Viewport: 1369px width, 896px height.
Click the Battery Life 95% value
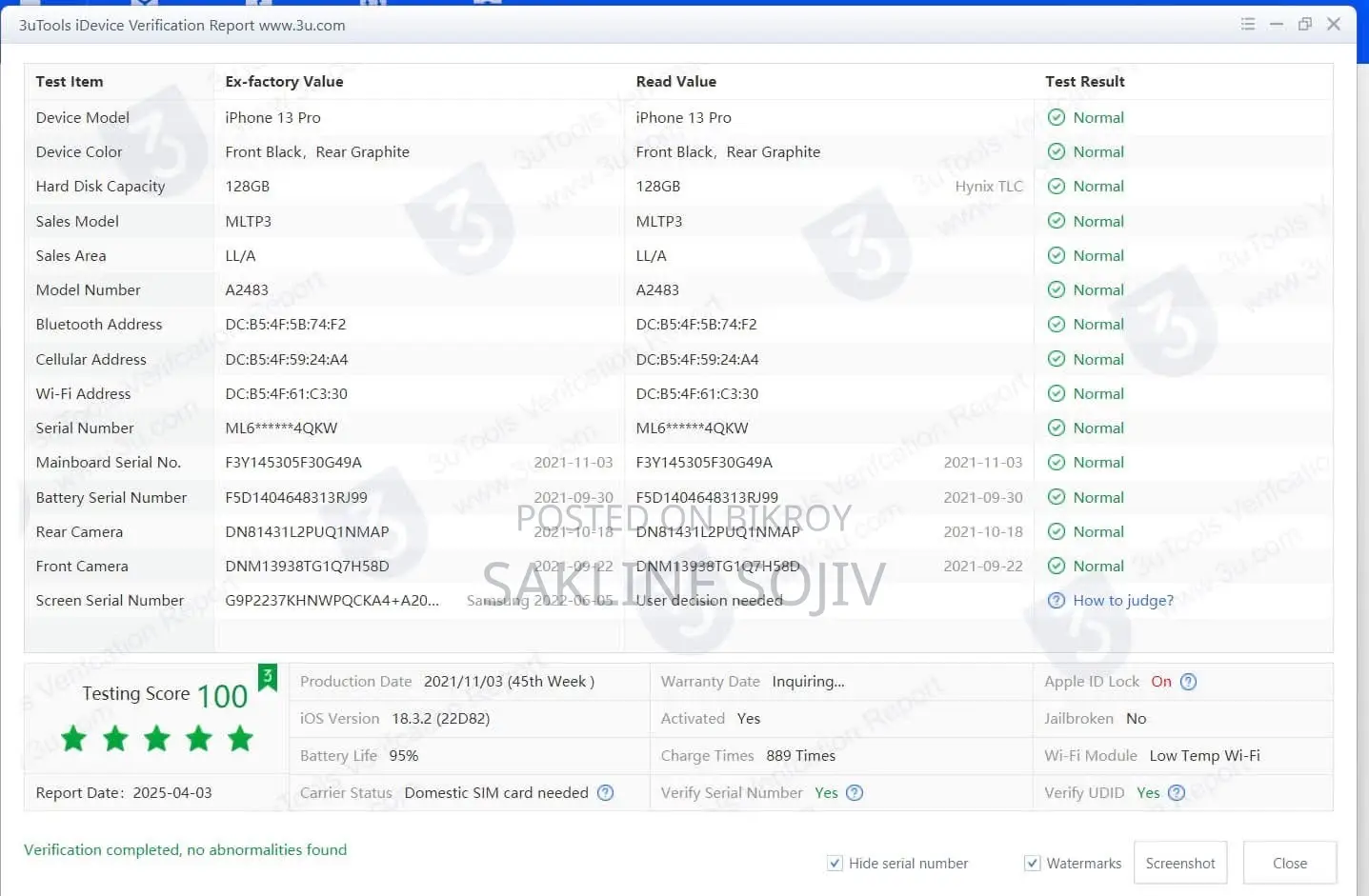(404, 756)
